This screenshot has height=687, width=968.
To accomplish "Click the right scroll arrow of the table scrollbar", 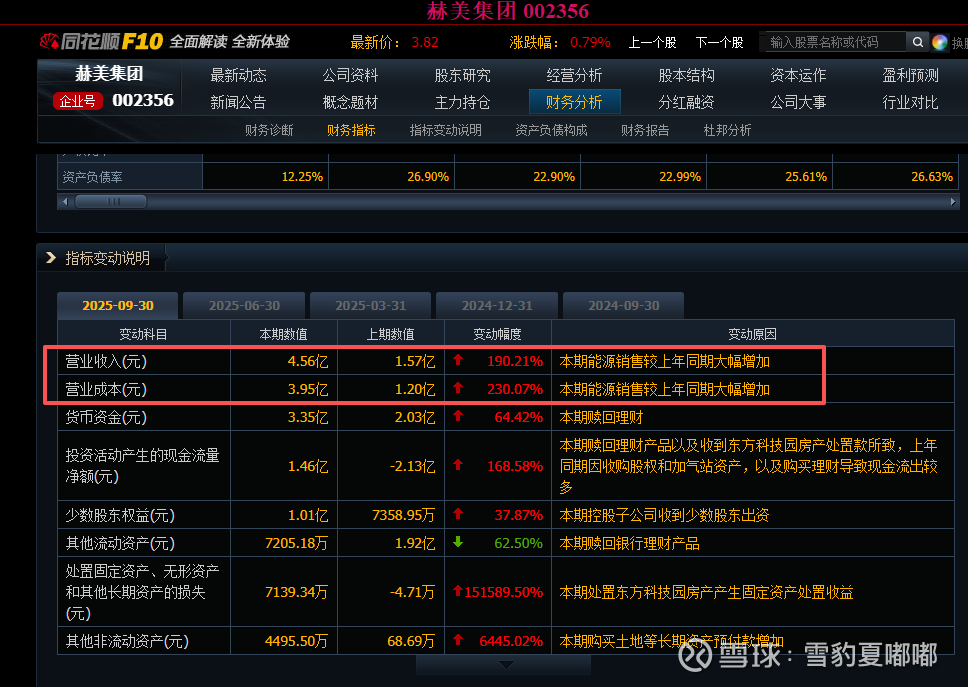I will coord(953,202).
